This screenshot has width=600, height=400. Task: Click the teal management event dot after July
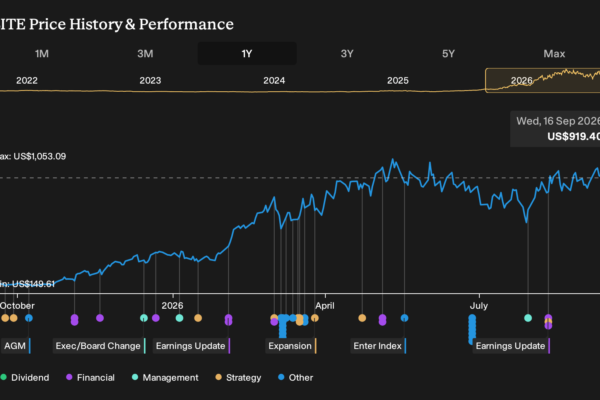528,318
